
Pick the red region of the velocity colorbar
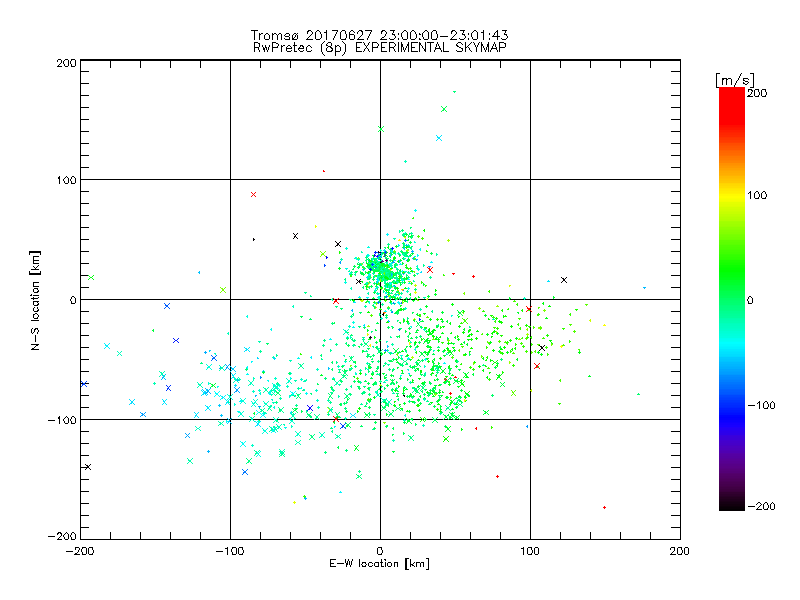pos(732,105)
